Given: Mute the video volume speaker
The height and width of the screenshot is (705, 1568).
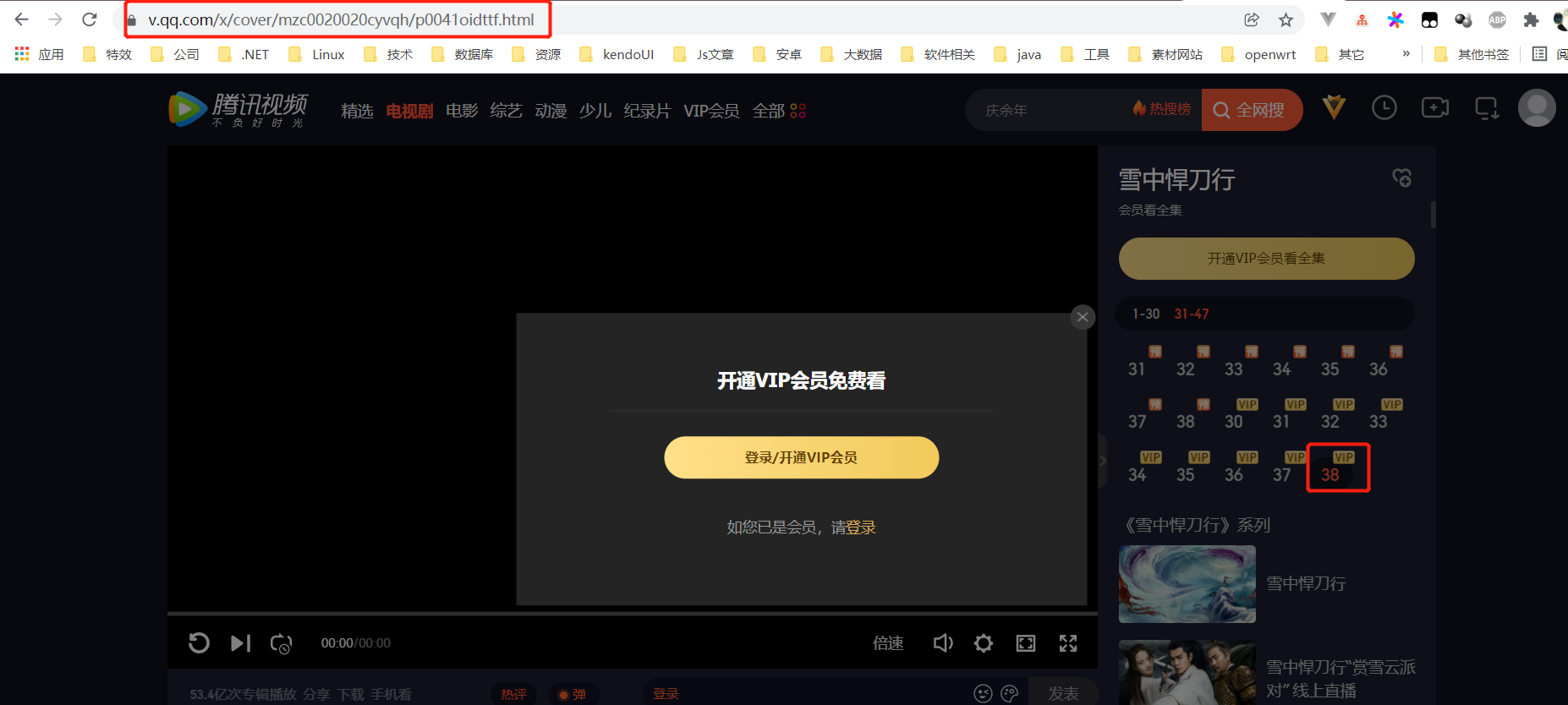Looking at the screenshot, I should point(942,643).
